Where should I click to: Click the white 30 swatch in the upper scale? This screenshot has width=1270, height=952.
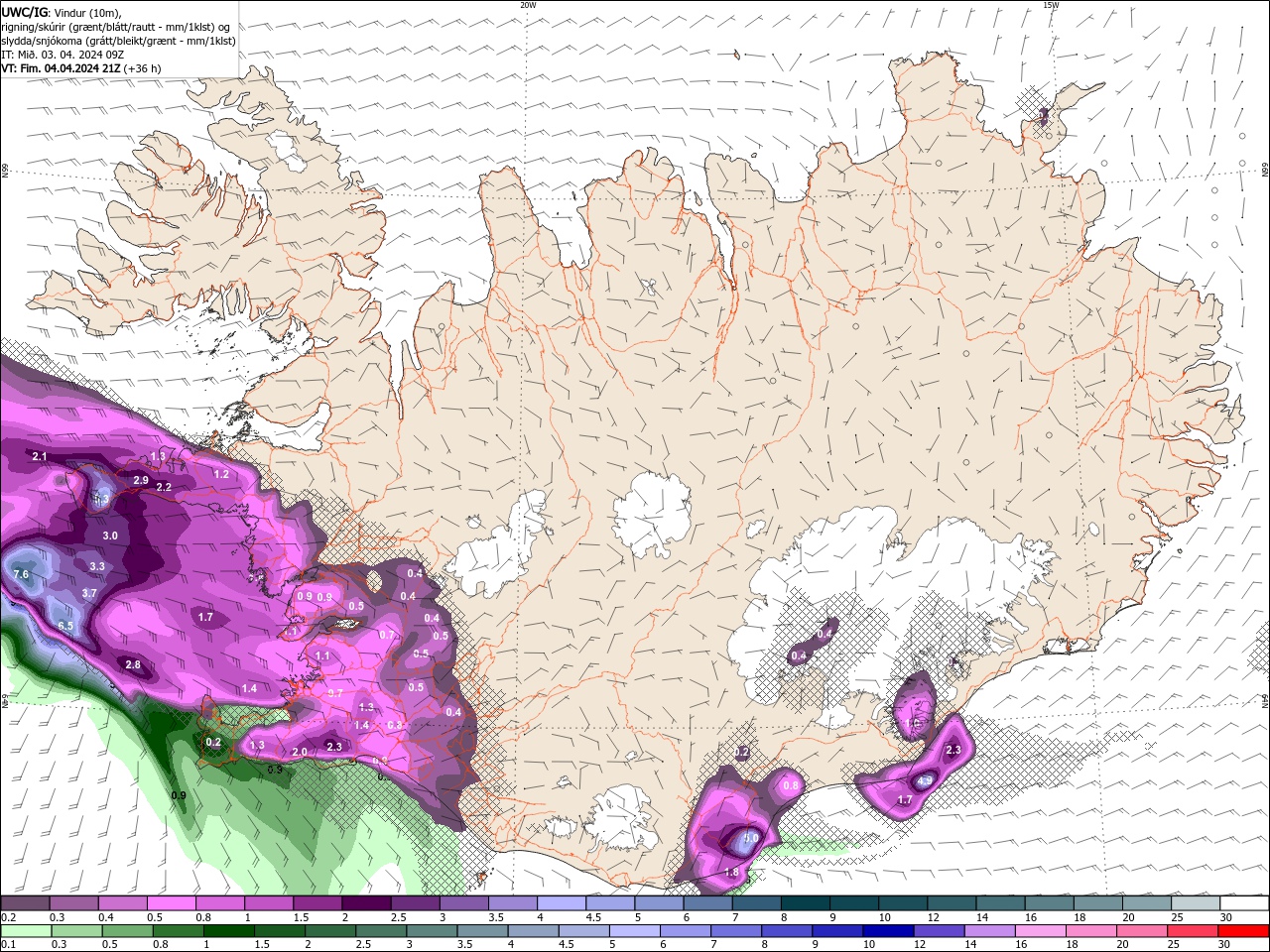[x=1244, y=903]
